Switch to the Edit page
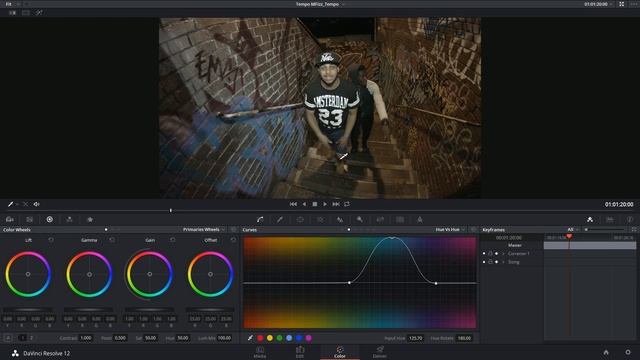 coord(300,352)
